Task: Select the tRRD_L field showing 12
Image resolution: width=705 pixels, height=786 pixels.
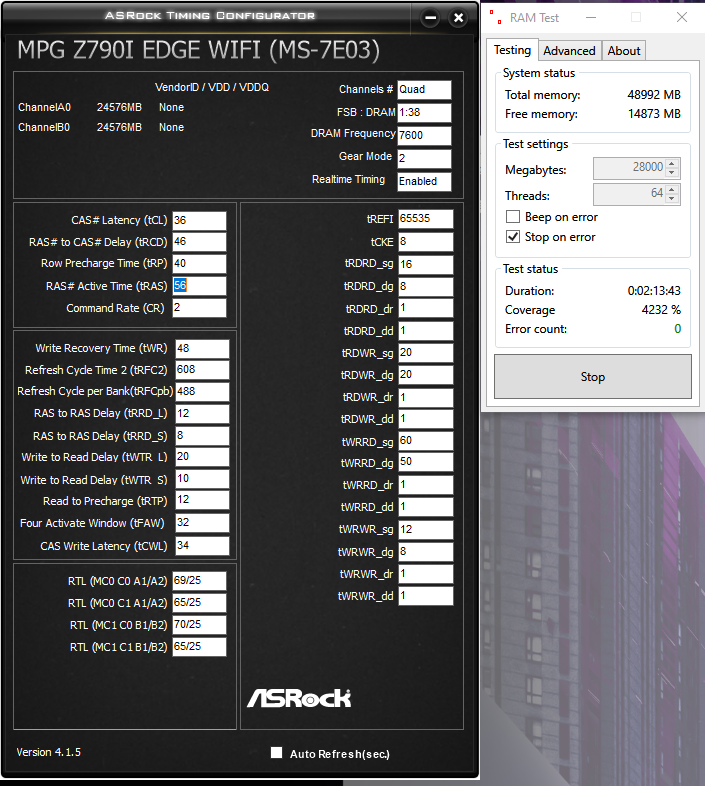Action: click(202, 414)
